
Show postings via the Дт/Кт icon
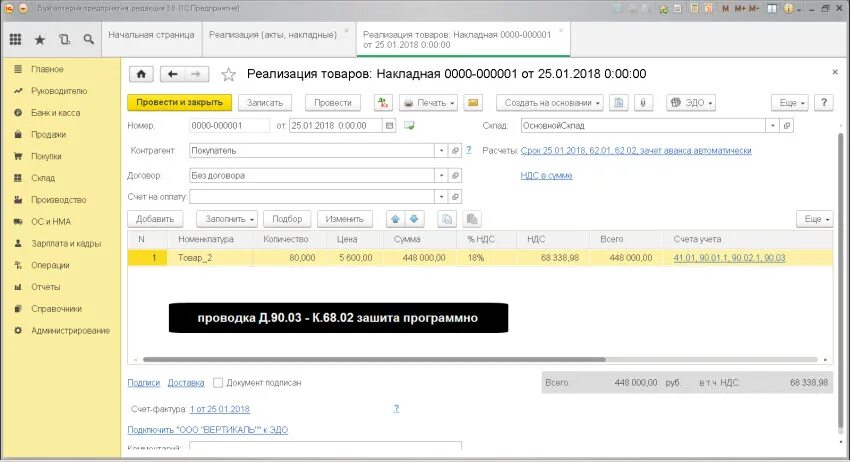[383, 102]
